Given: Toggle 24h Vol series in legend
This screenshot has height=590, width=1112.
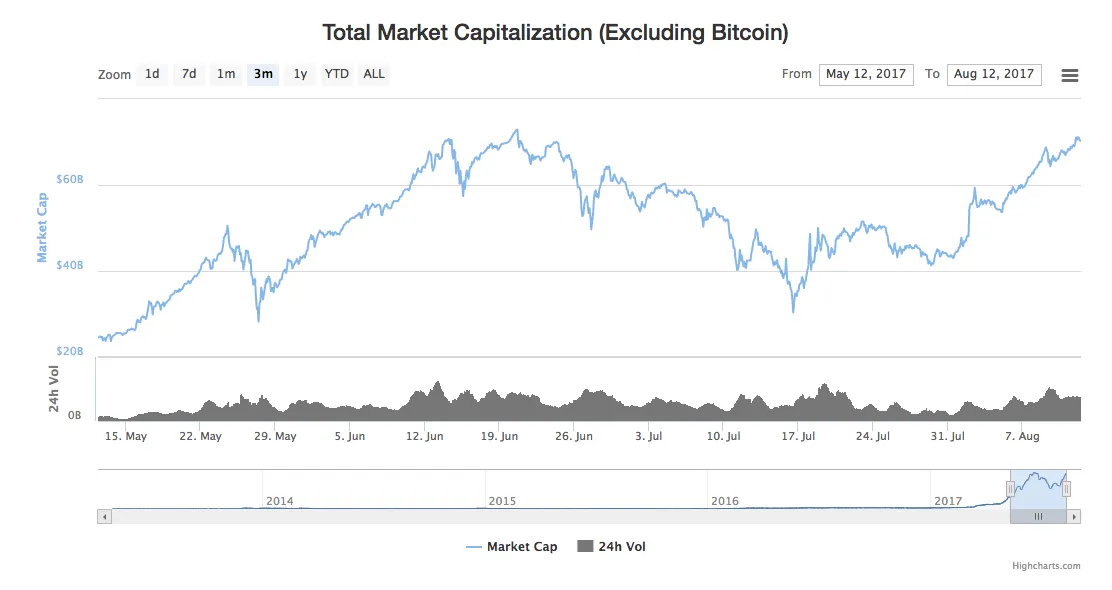Looking at the screenshot, I should coord(611,547).
